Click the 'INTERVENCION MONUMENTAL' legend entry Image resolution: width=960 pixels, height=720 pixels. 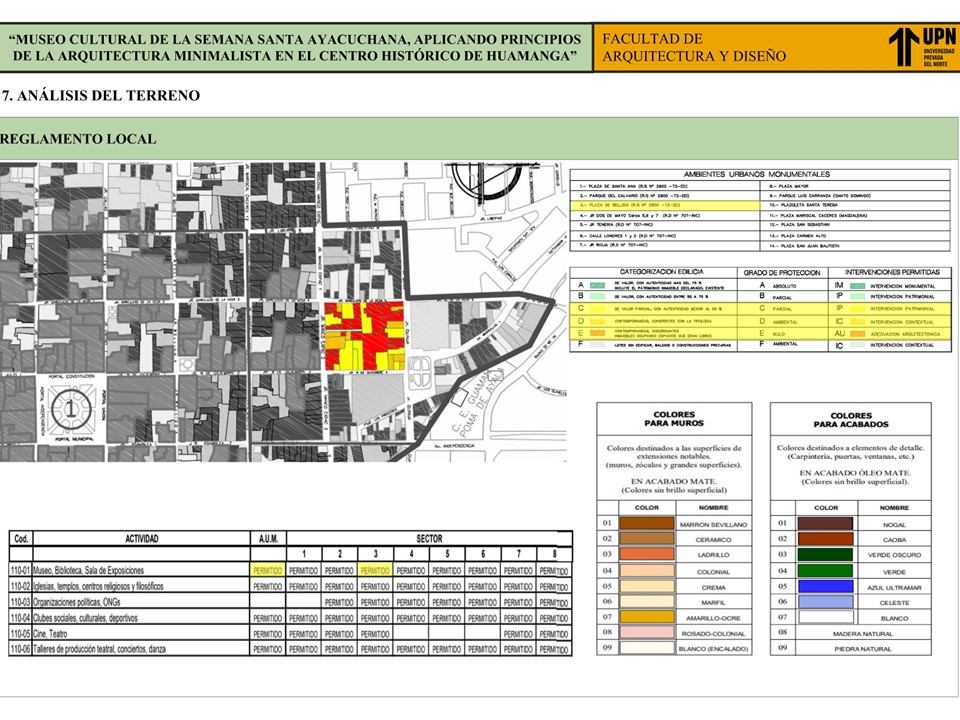(x=902, y=286)
